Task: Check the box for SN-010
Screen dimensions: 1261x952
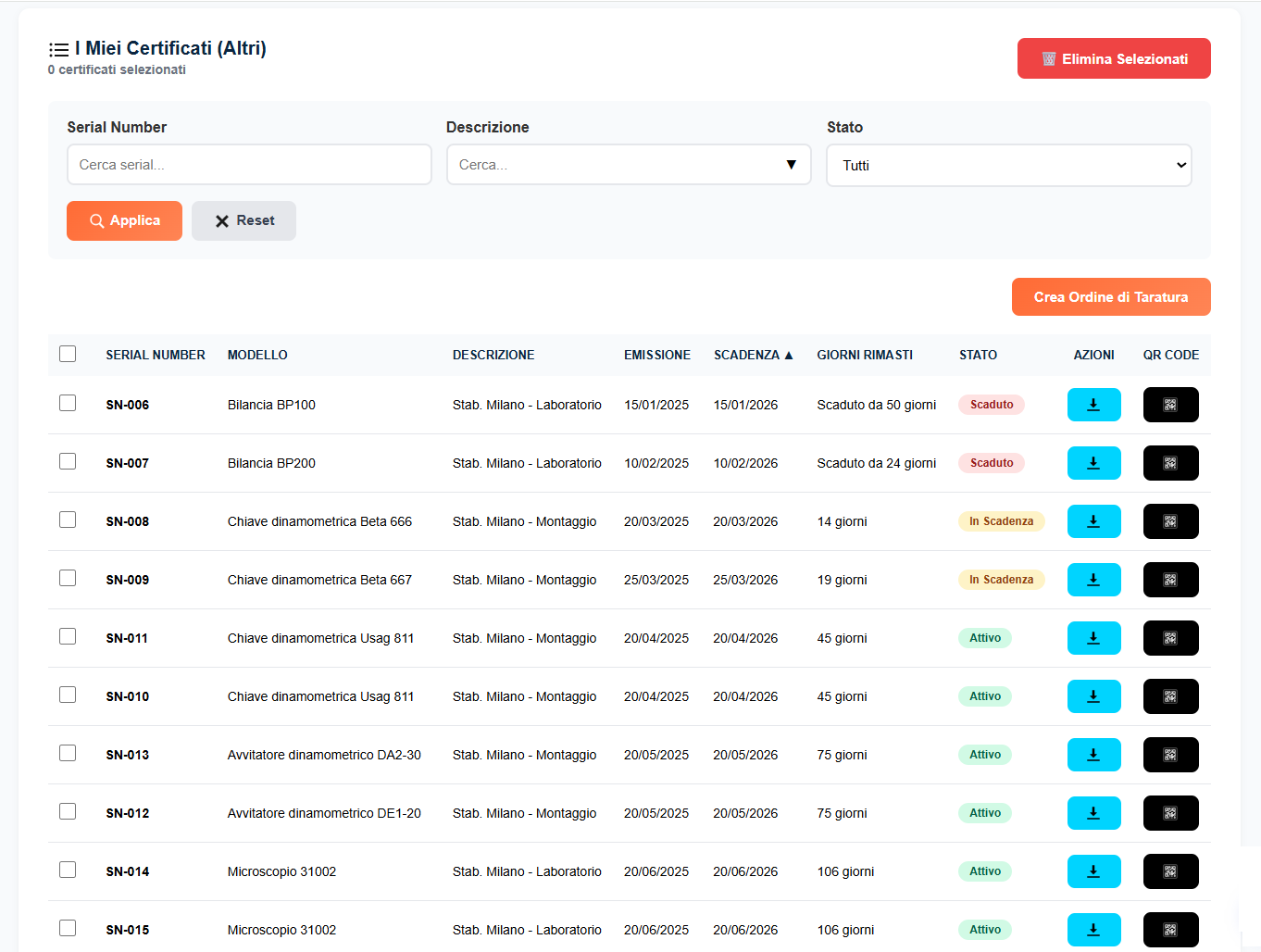Action: [x=68, y=695]
